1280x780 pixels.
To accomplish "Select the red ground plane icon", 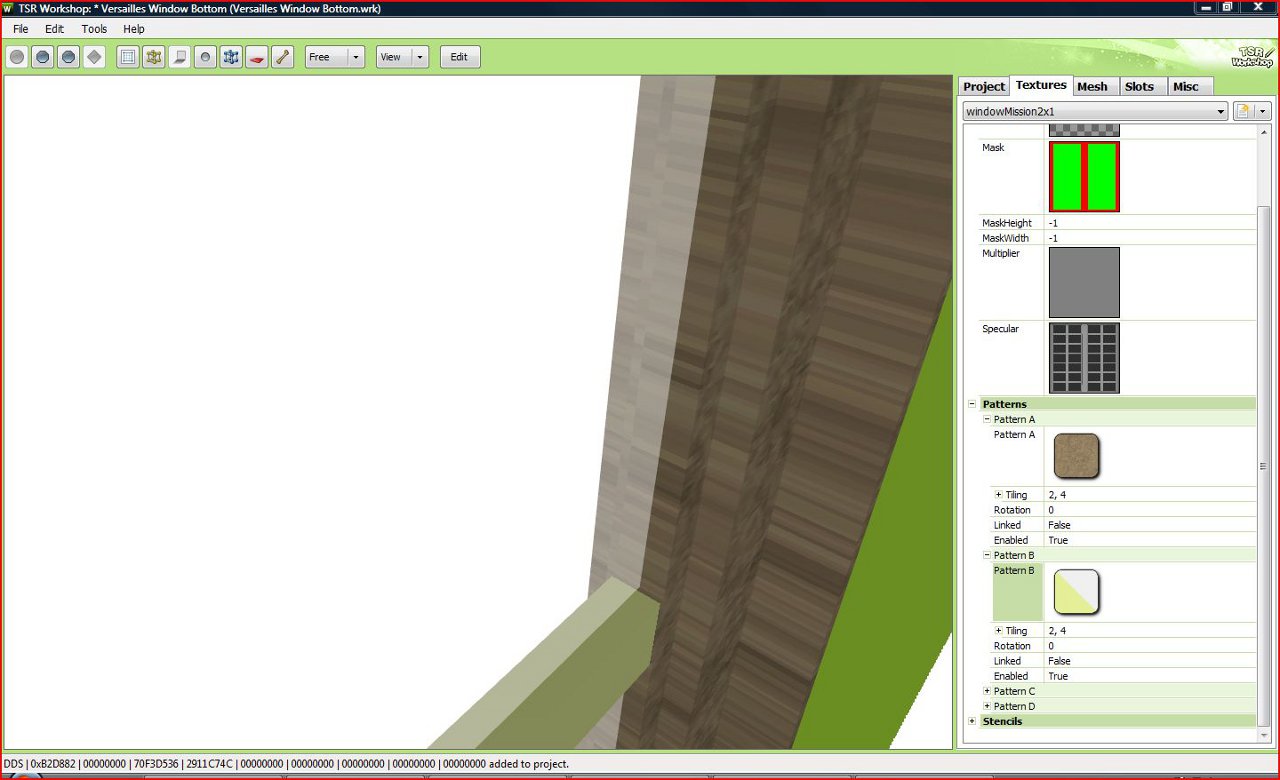I will [257, 57].
